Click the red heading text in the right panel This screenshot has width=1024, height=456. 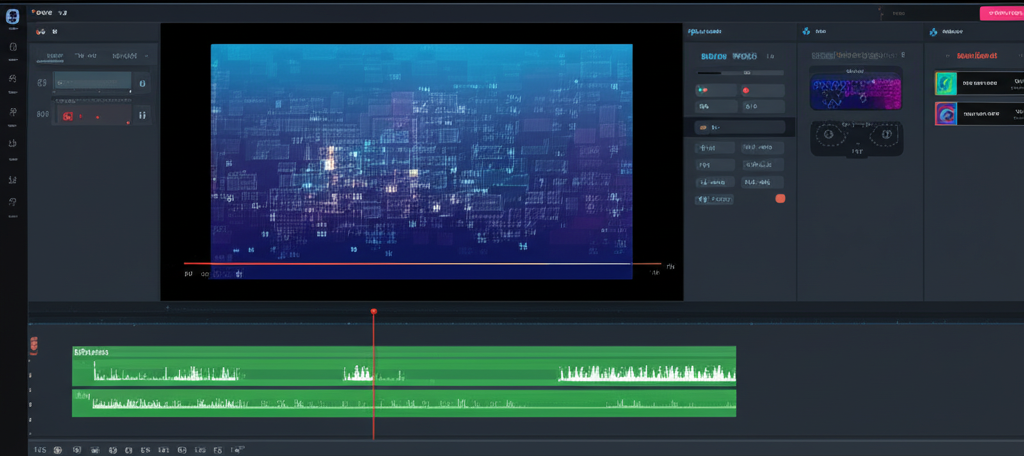976,56
